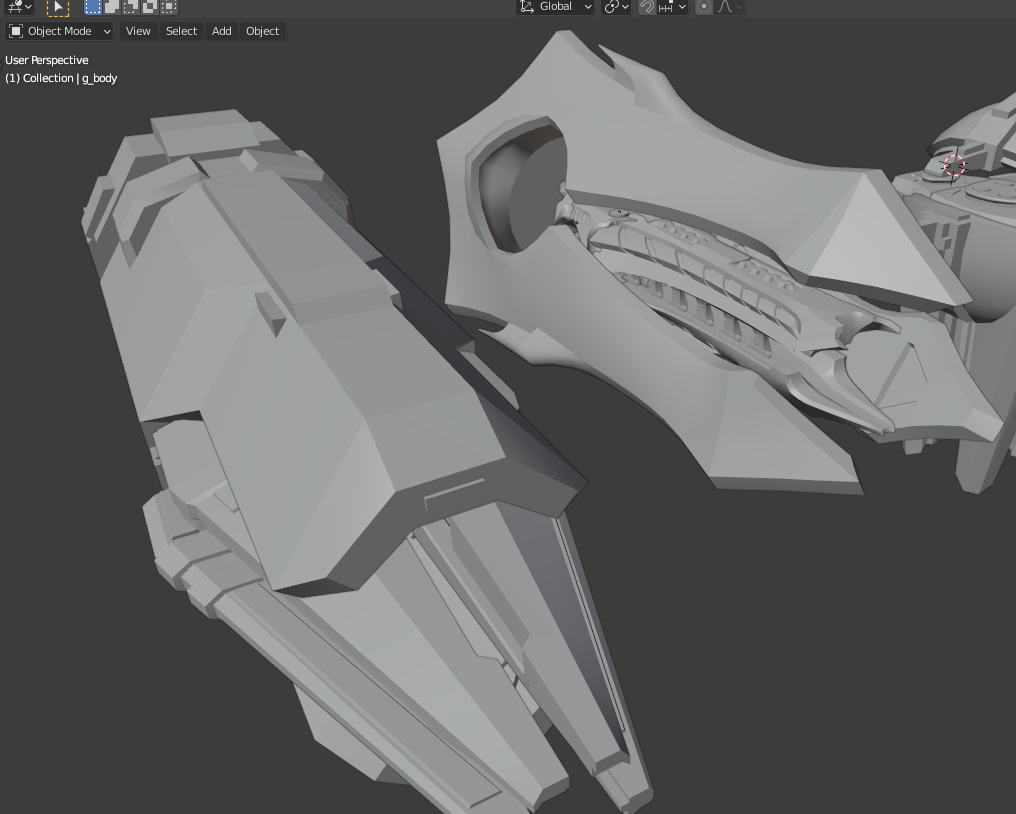The width and height of the screenshot is (1016, 814).
Task: Open the View menu
Action: tap(138, 31)
